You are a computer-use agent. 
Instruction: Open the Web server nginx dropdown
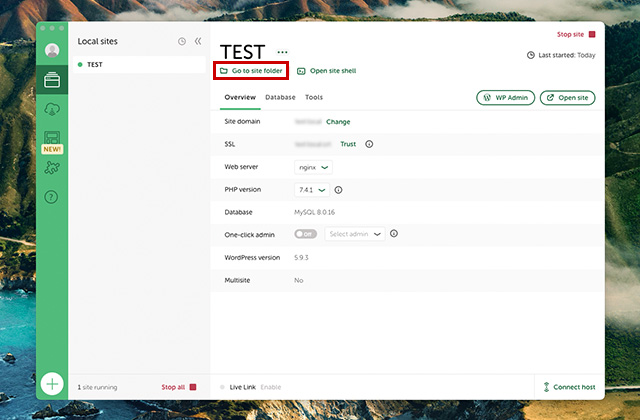point(313,167)
